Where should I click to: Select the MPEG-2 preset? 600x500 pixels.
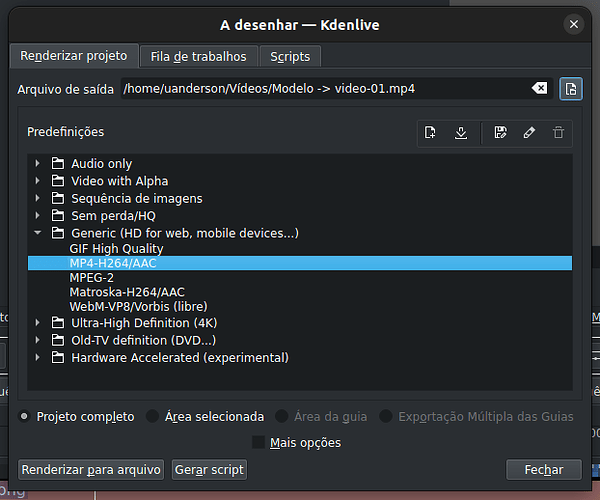pos(91,278)
